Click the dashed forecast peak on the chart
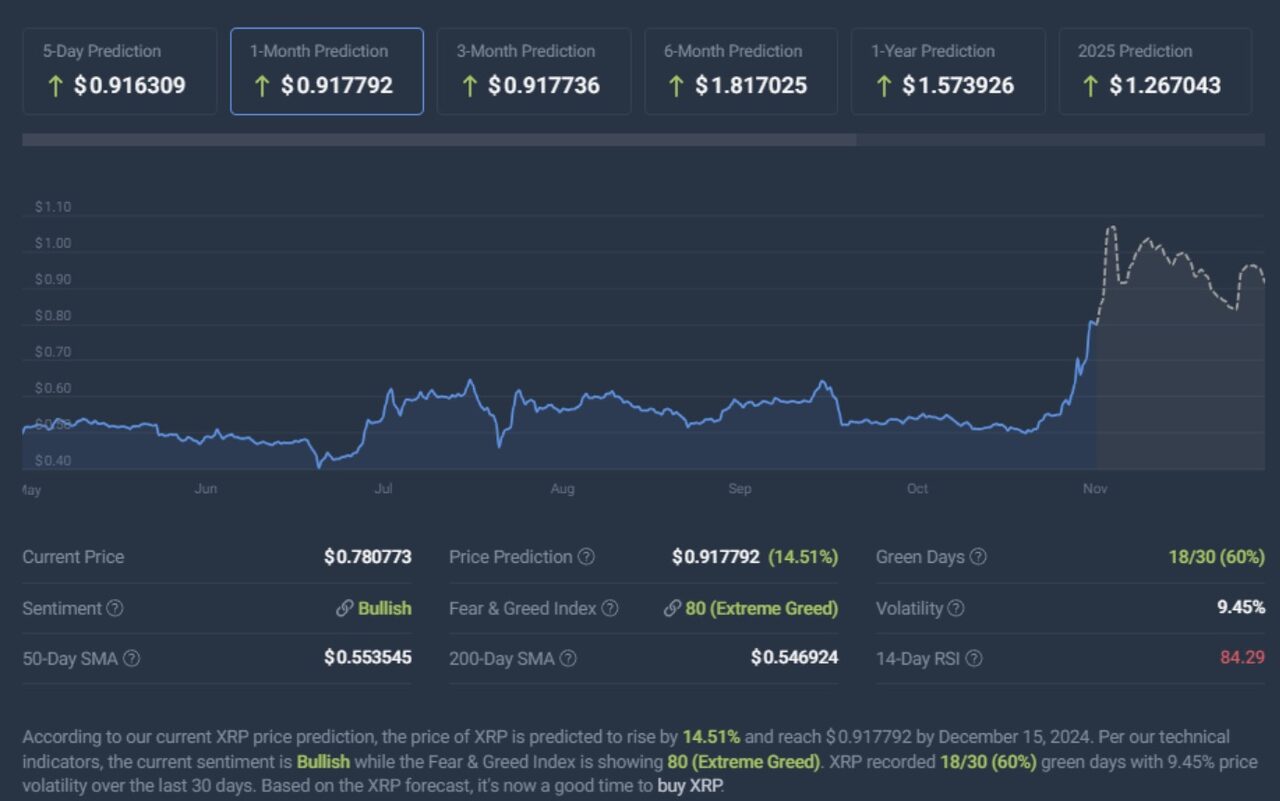Screen dimensions: 1280x801 point(1110,229)
